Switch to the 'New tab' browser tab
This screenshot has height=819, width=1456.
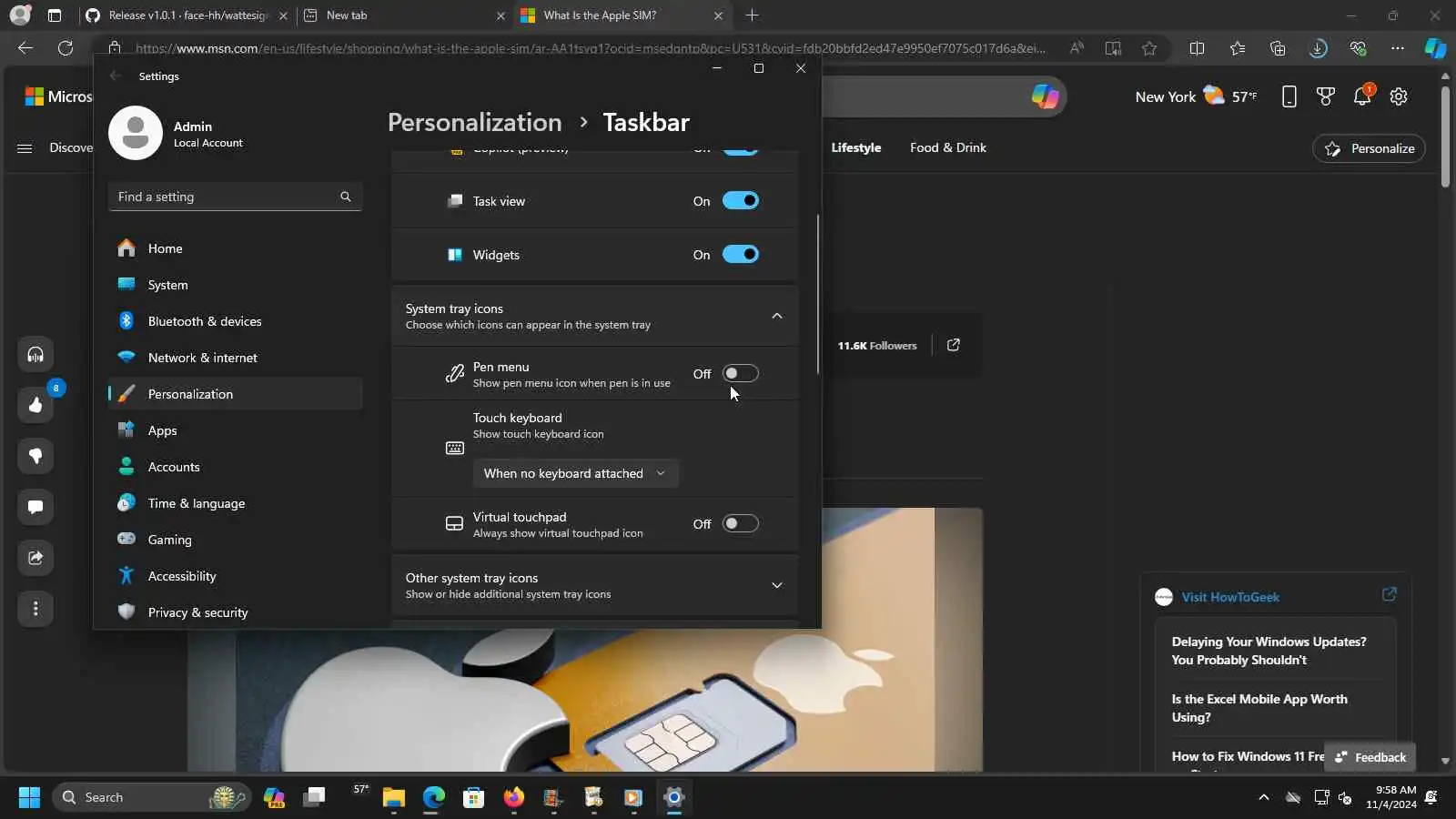pyautogui.click(x=403, y=15)
